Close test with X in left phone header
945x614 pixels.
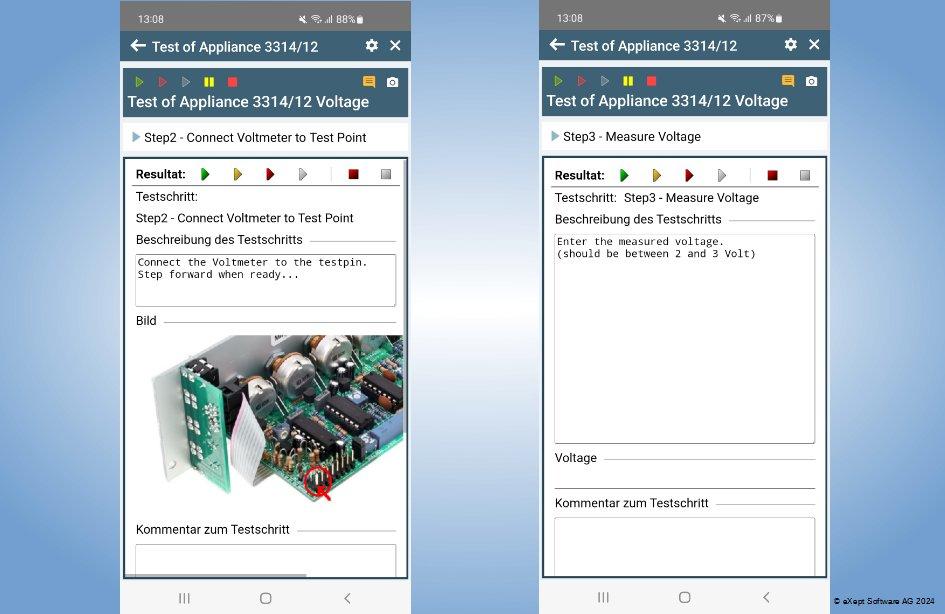click(395, 45)
